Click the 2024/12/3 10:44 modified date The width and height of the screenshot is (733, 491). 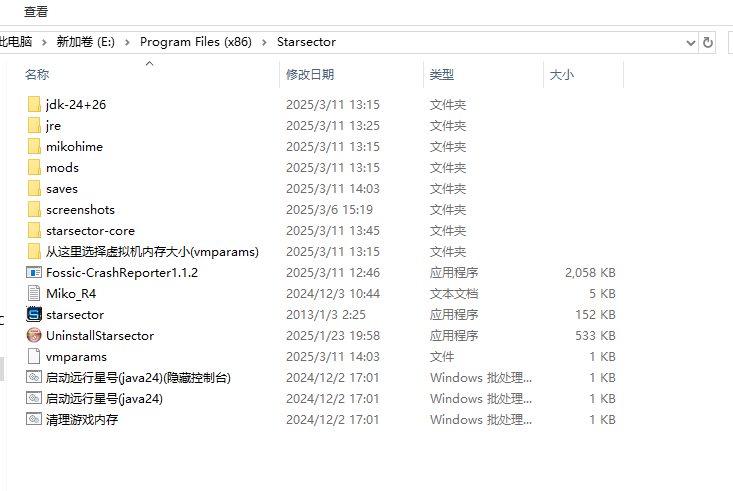tap(333, 293)
